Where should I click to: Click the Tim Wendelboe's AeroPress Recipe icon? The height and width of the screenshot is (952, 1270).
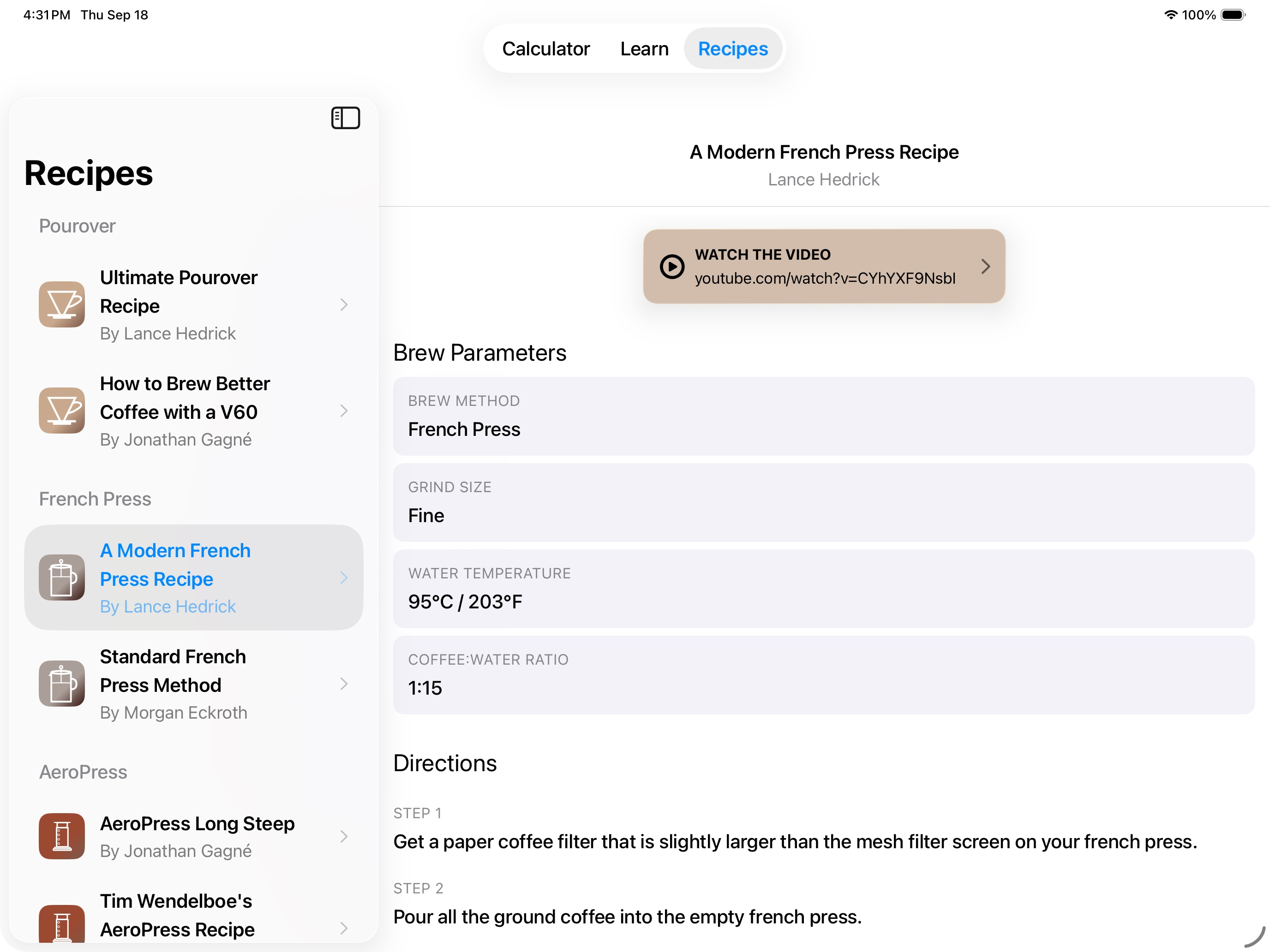(x=62, y=924)
